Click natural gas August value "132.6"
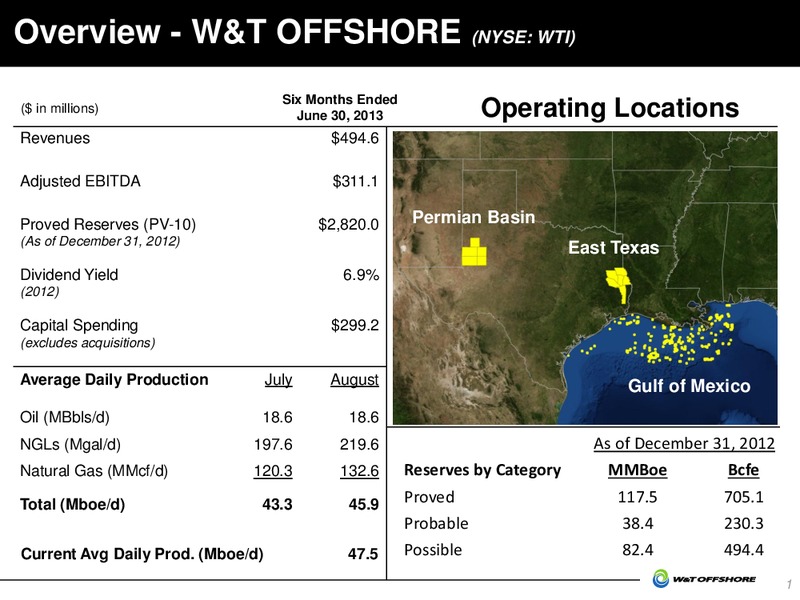The width and height of the screenshot is (800, 600). [360, 471]
